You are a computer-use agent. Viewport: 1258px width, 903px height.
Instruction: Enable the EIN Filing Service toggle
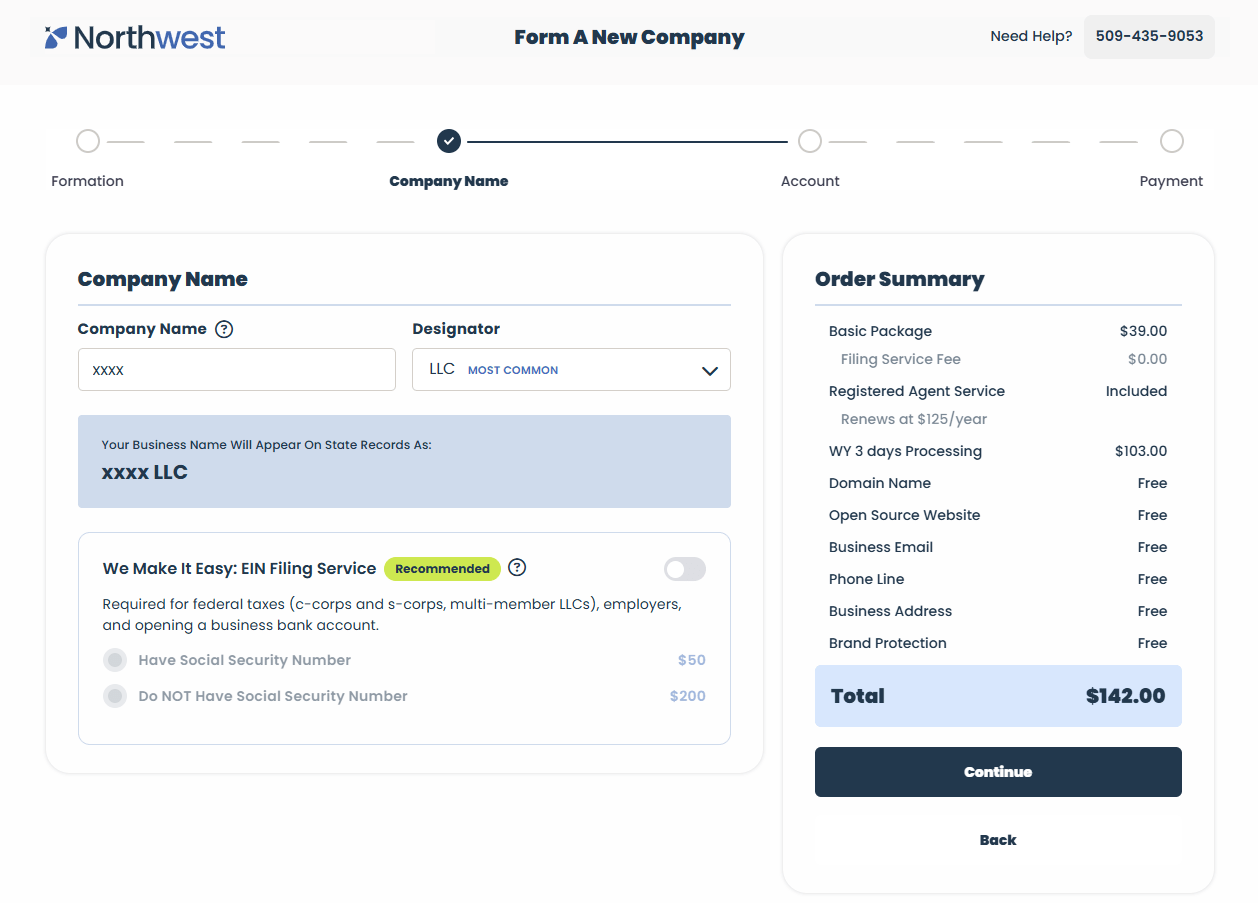coord(685,569)
